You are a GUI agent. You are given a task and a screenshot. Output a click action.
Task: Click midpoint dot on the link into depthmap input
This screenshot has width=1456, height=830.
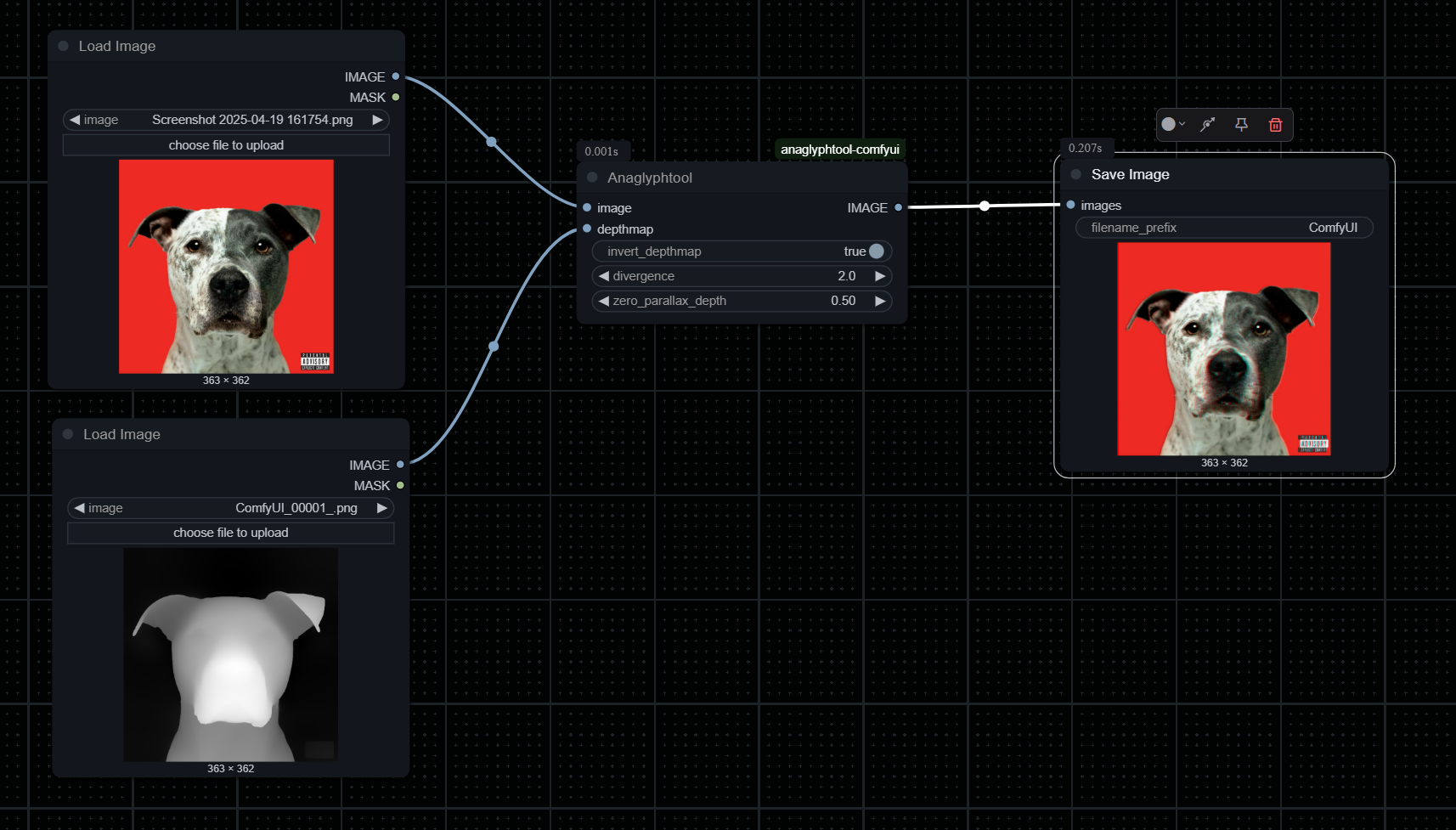[494, 346]
